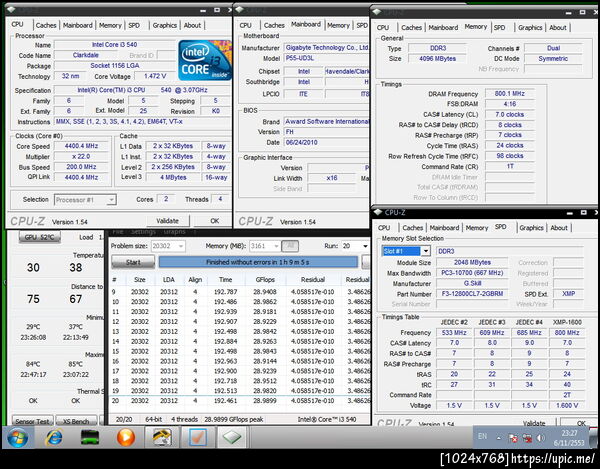Switch to Caches tab in the CPU window

point(46,25)
